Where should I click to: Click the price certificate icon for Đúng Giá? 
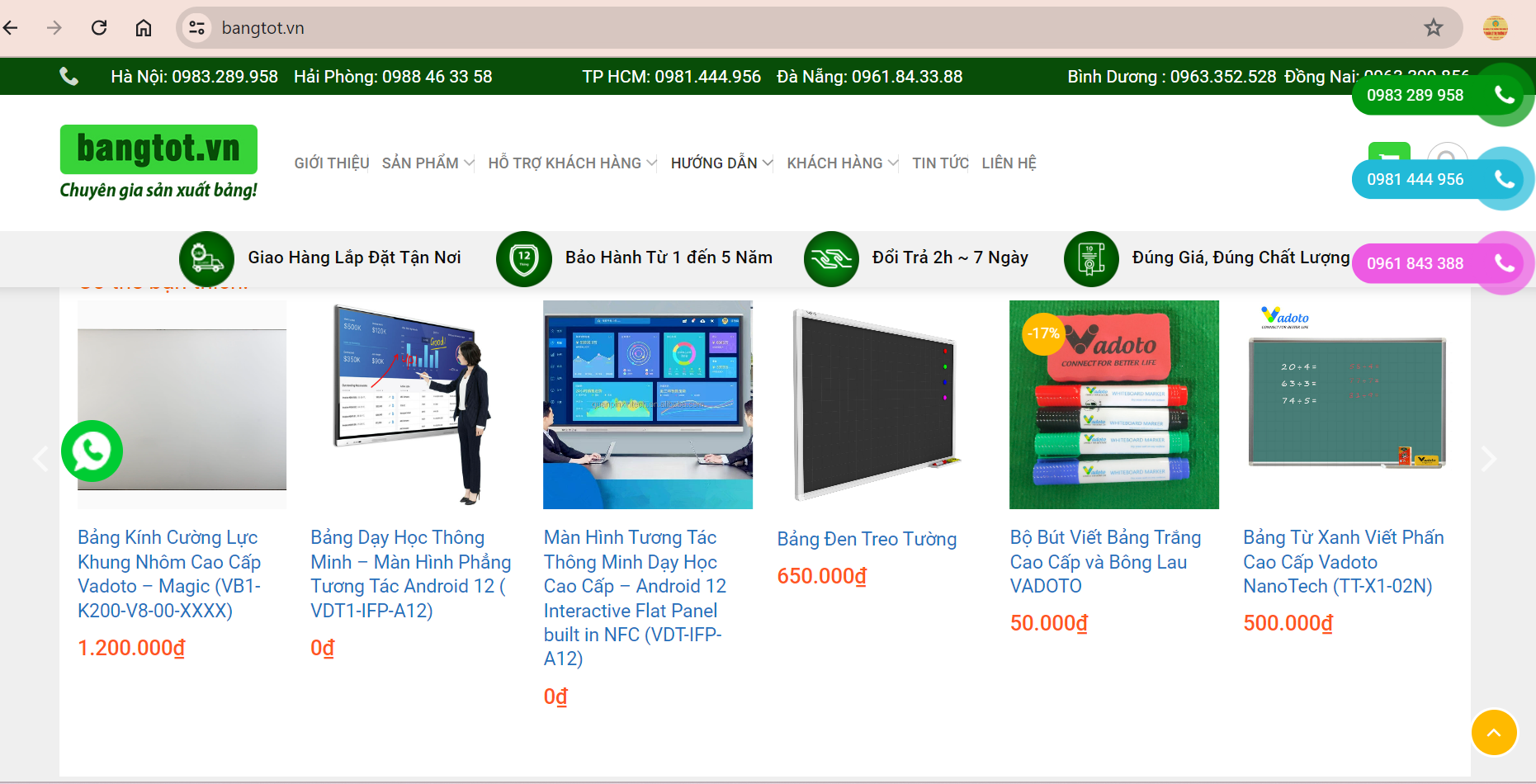[x=1091, y=258]
